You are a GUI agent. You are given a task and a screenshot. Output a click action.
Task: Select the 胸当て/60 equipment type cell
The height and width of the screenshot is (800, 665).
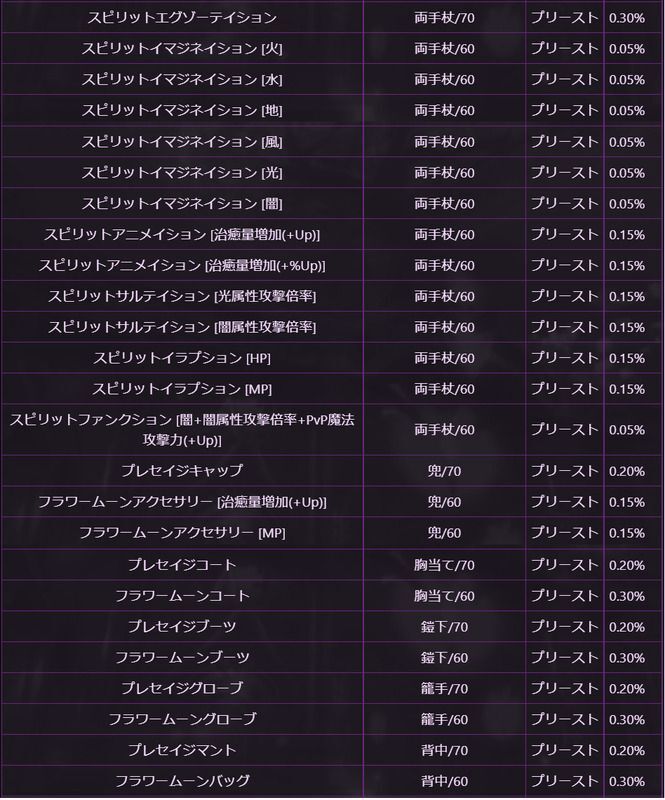click(444, 596)
